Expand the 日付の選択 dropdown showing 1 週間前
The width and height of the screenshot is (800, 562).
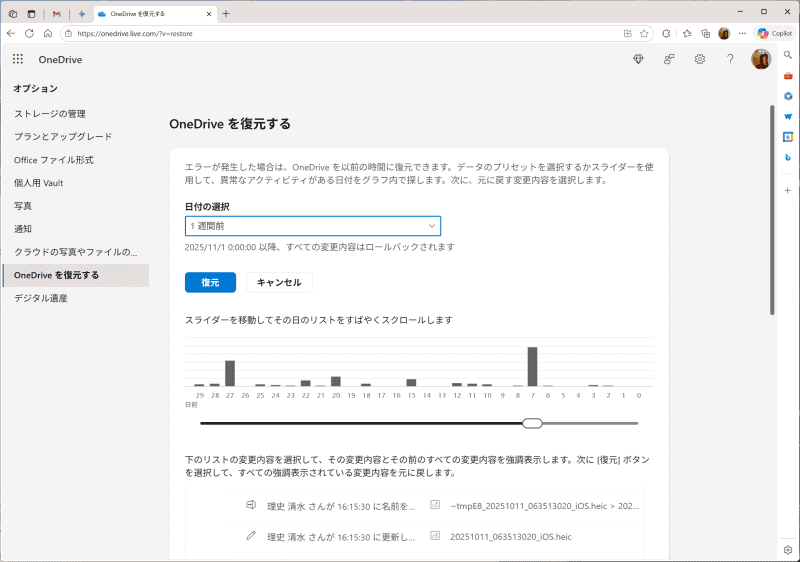pos(313,226)
